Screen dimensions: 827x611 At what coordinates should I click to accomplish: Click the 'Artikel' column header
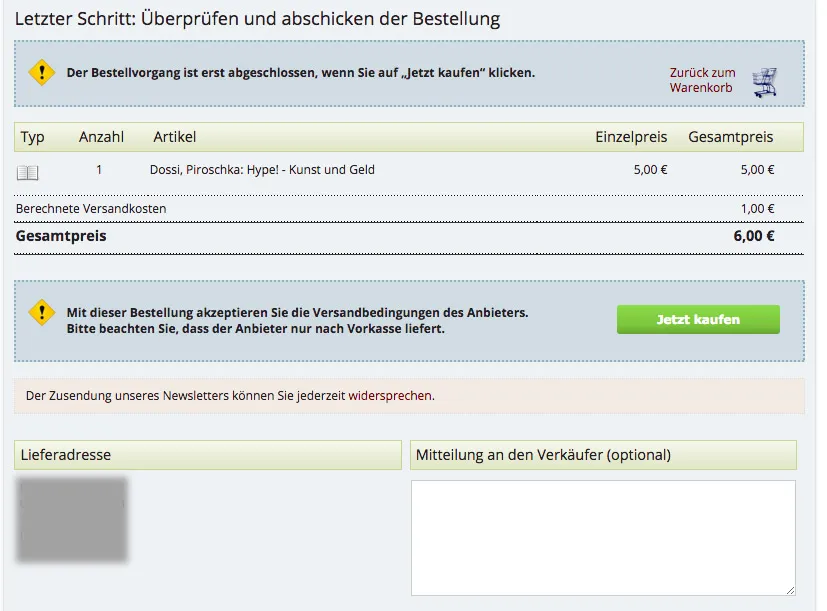175,137
